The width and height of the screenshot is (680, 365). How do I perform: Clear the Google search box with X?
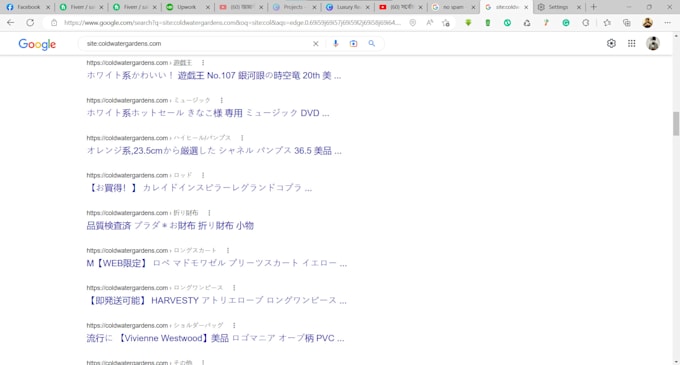tap(316, 43)
